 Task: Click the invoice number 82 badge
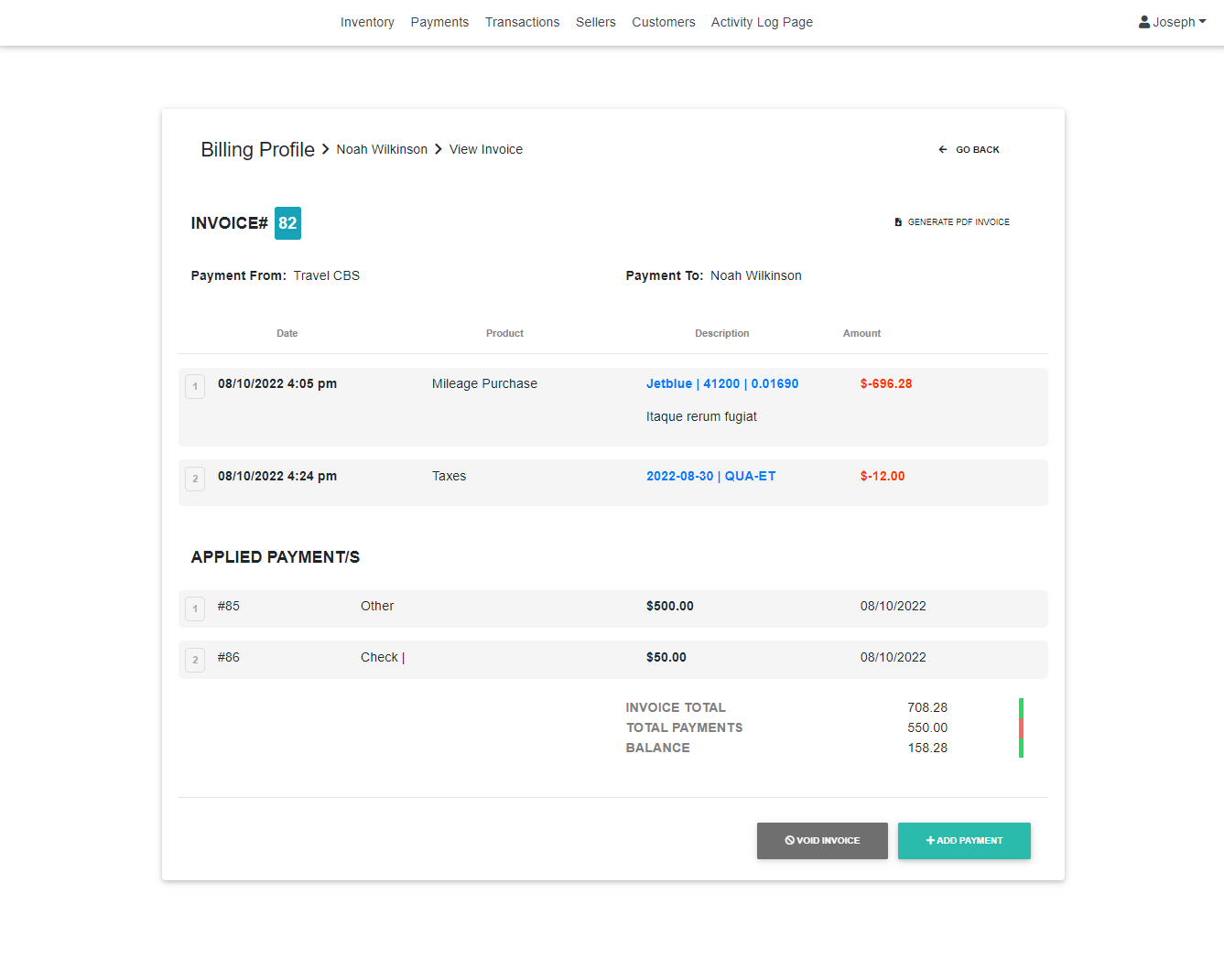tap(287, 223)
